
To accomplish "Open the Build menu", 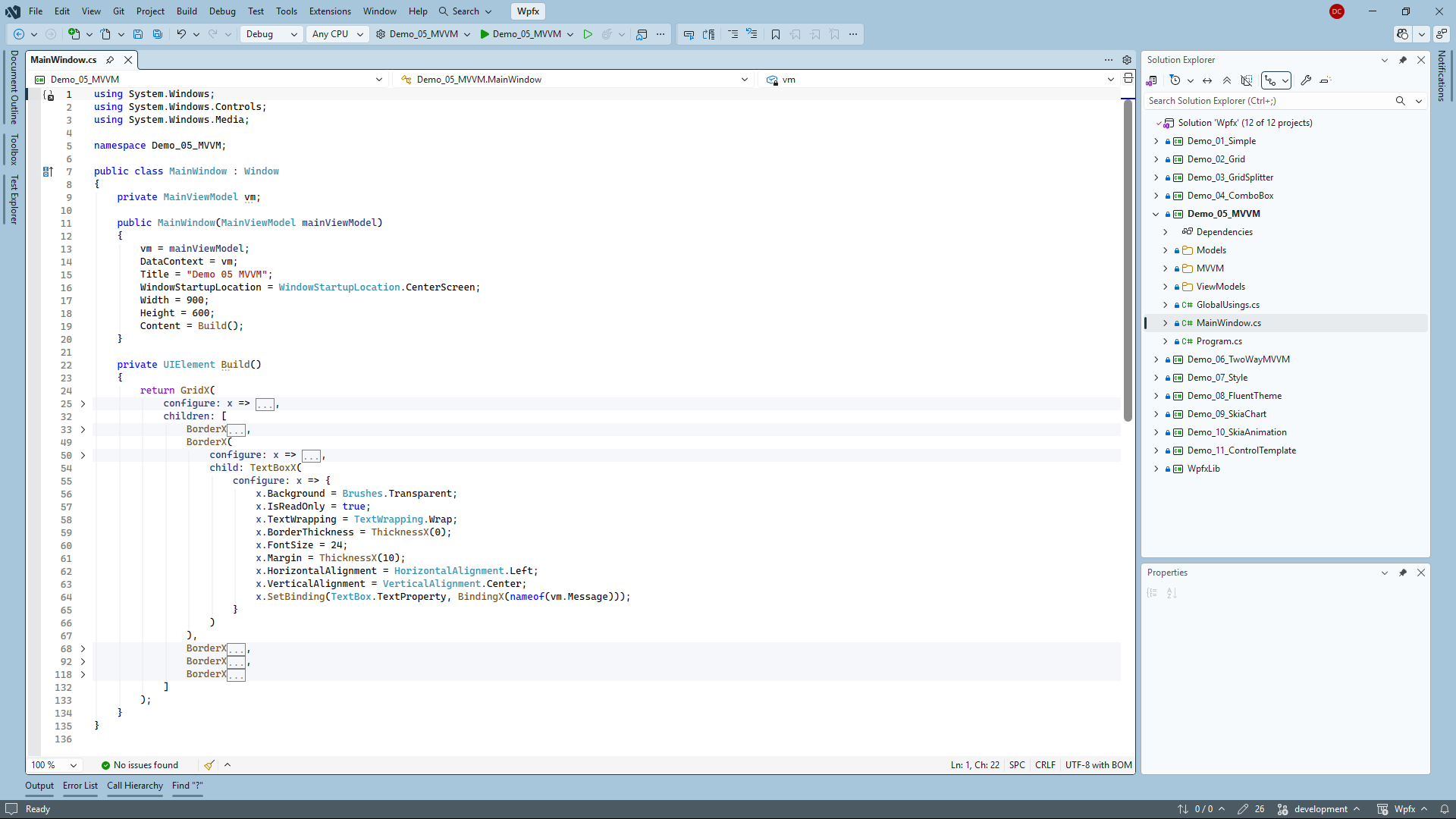I will [x=187, y=11].
